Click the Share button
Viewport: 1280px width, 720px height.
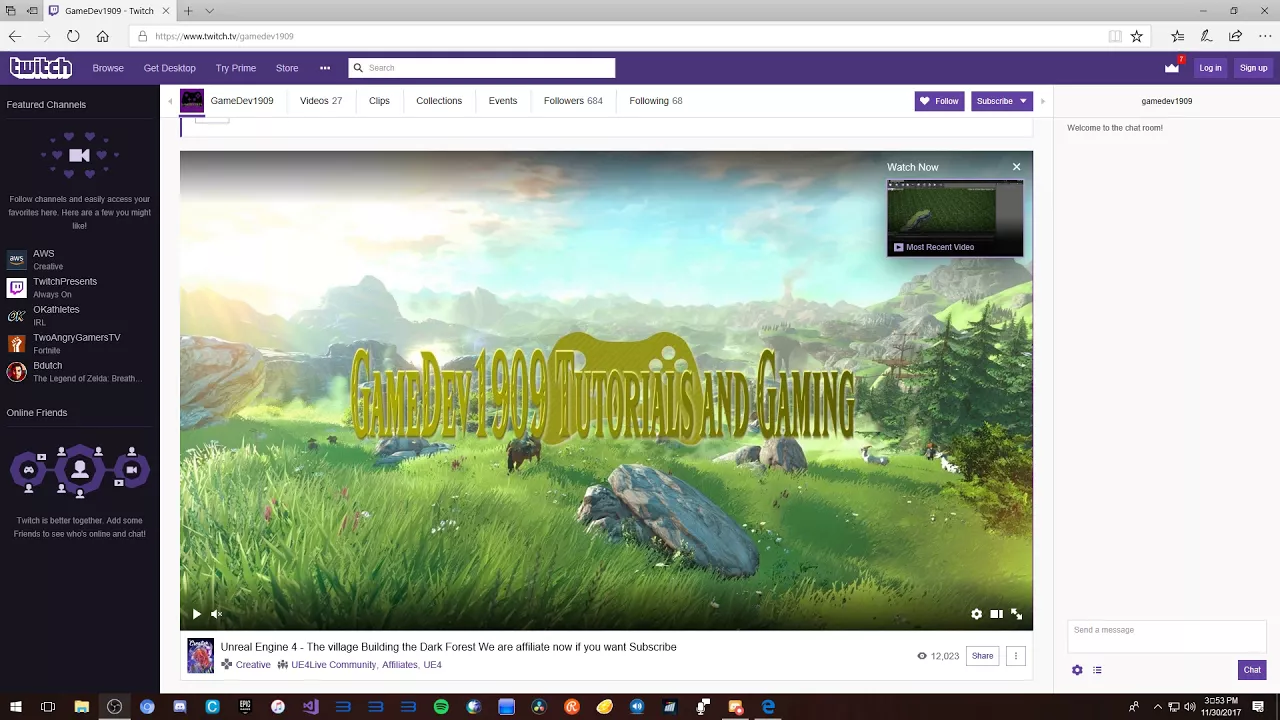click(x=983, y=656)
